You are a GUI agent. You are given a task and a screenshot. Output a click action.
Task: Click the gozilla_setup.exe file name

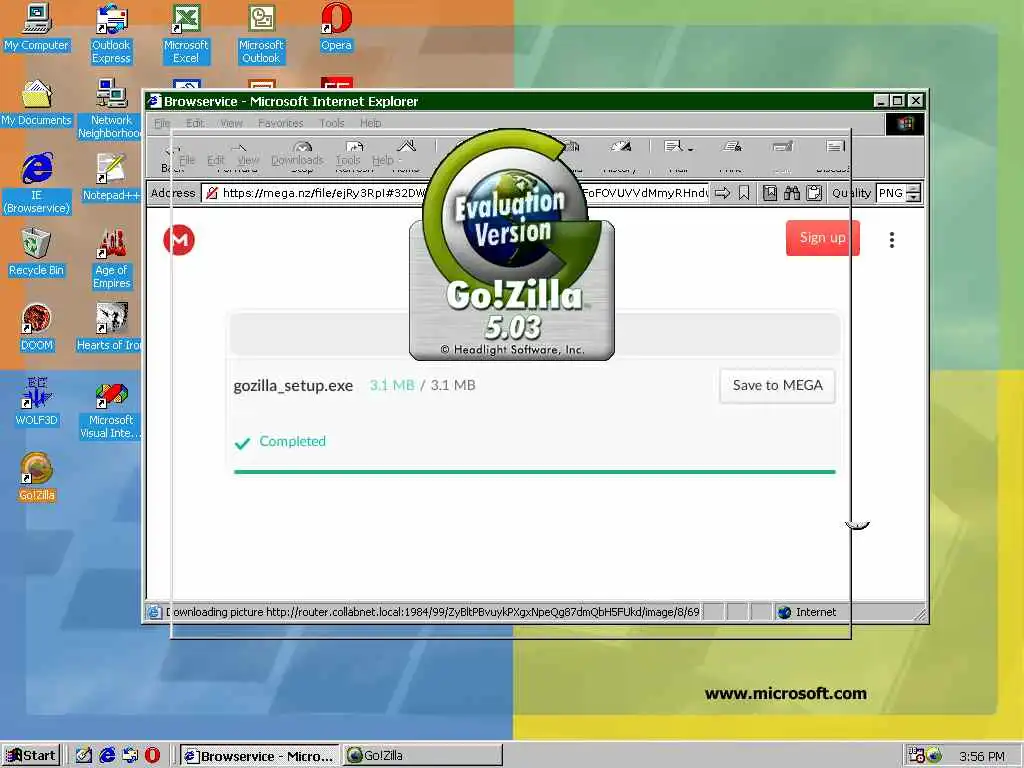(293, 385)
